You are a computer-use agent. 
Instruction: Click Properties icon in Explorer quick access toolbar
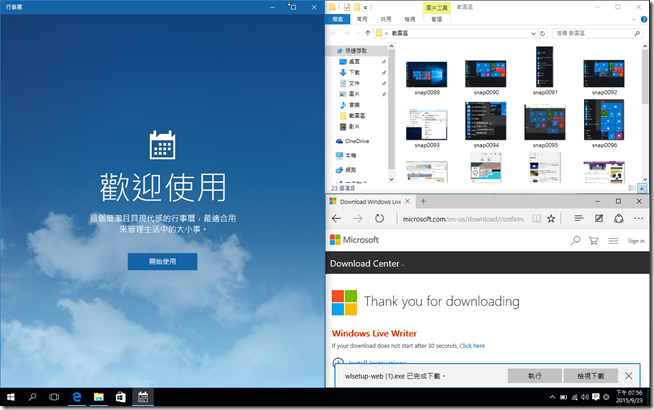347,7
